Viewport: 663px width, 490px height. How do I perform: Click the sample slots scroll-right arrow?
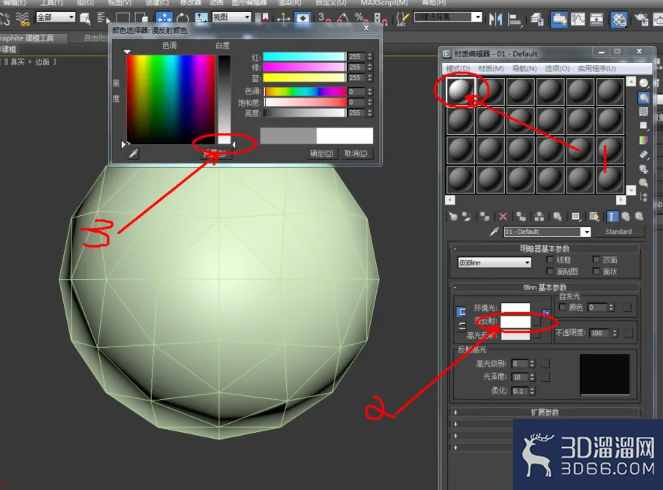621,199
